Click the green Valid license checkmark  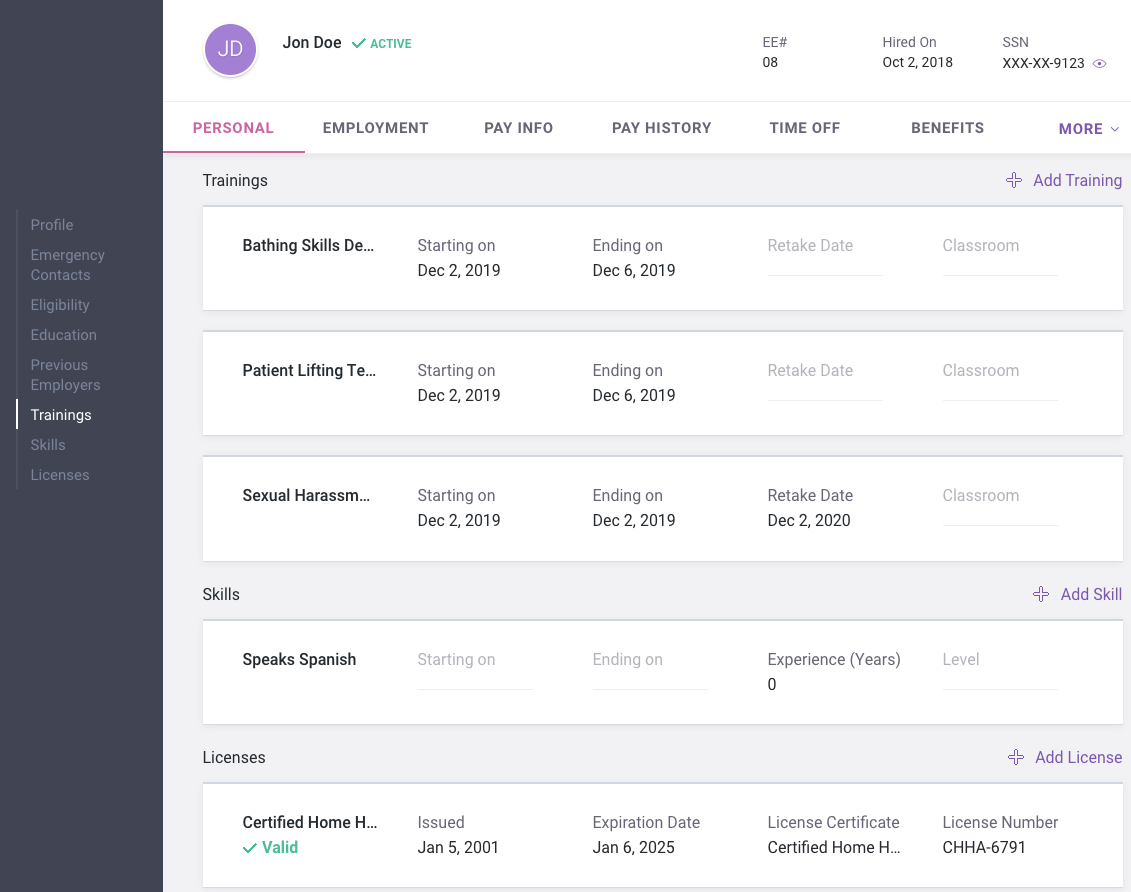250,848
